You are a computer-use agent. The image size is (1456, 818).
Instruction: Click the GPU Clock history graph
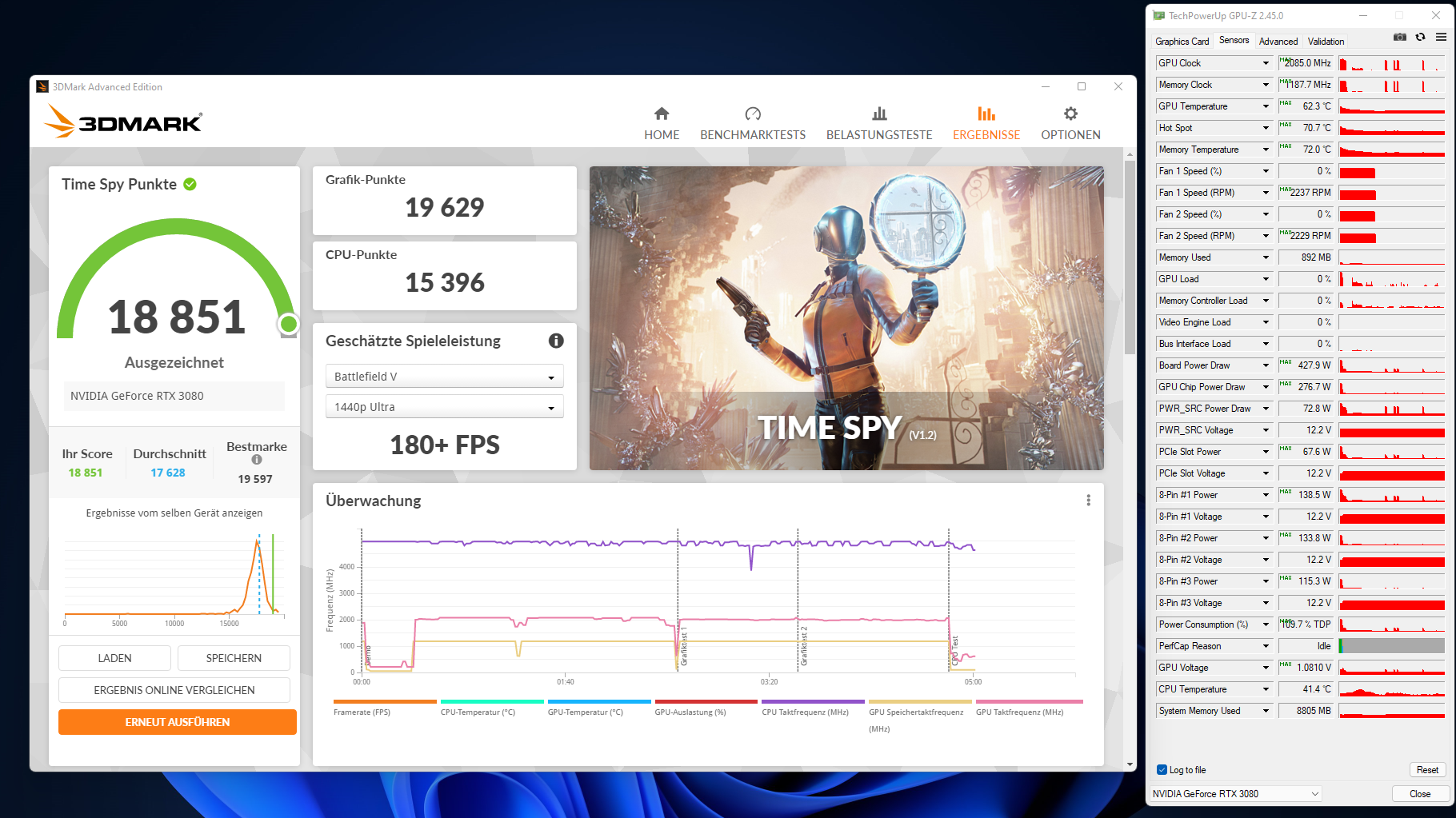tap(1392, 63)
